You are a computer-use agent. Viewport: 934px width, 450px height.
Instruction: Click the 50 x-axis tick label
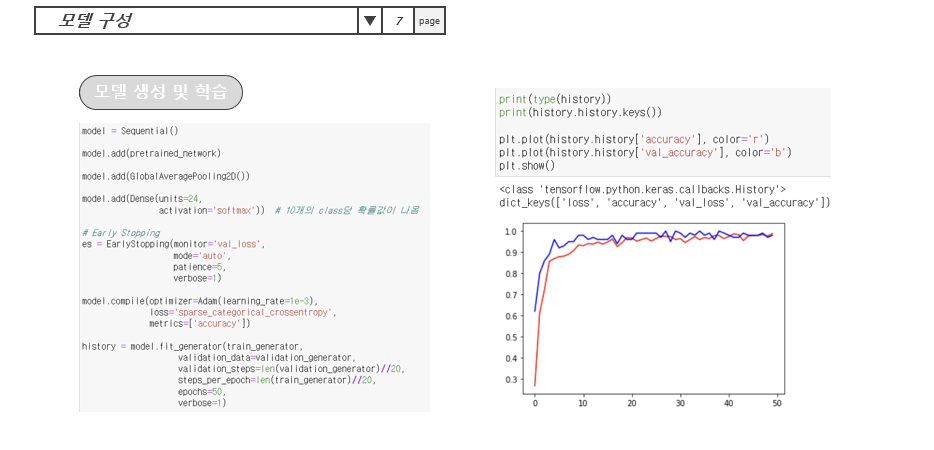point(777,403)
